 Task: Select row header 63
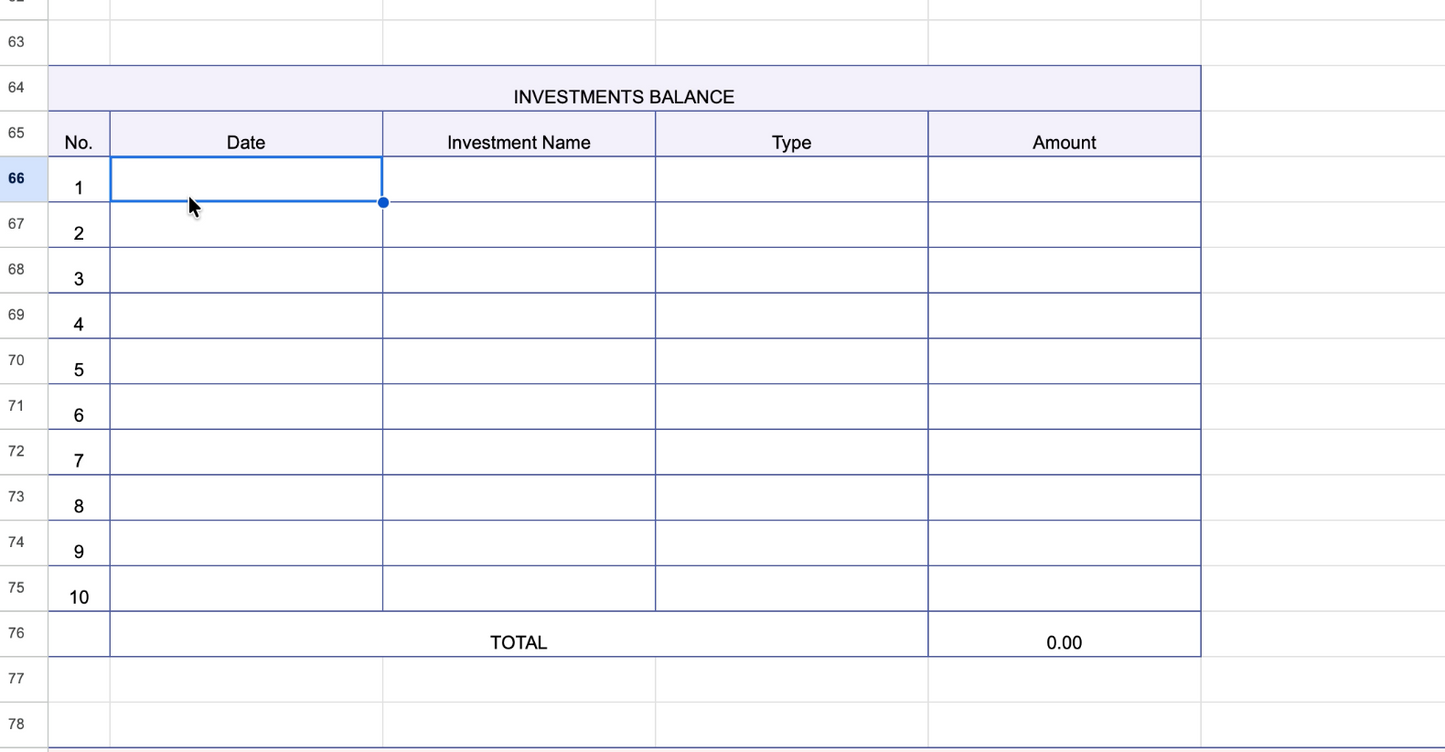click(24, 43)
